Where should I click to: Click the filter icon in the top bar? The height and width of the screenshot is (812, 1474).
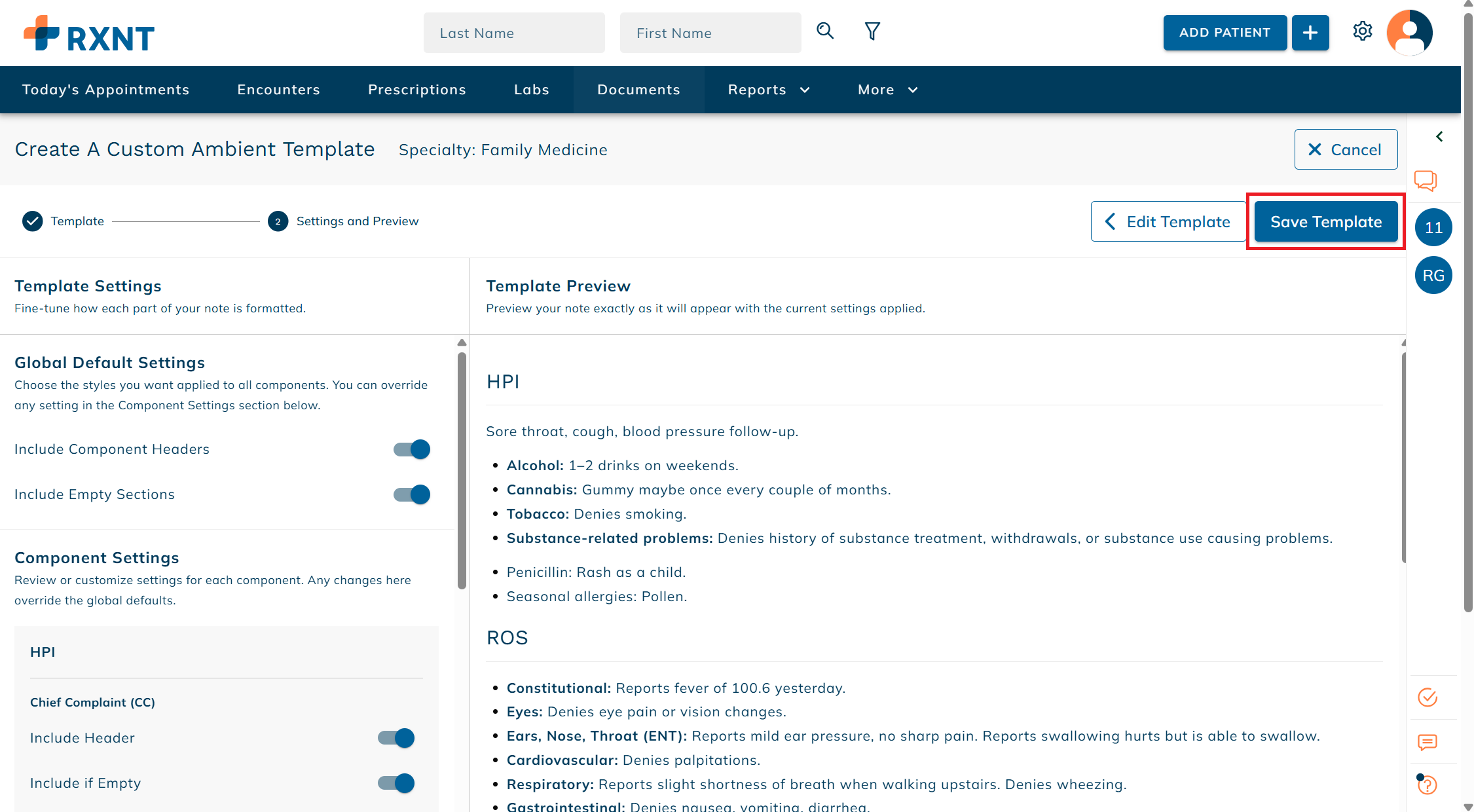872,31
